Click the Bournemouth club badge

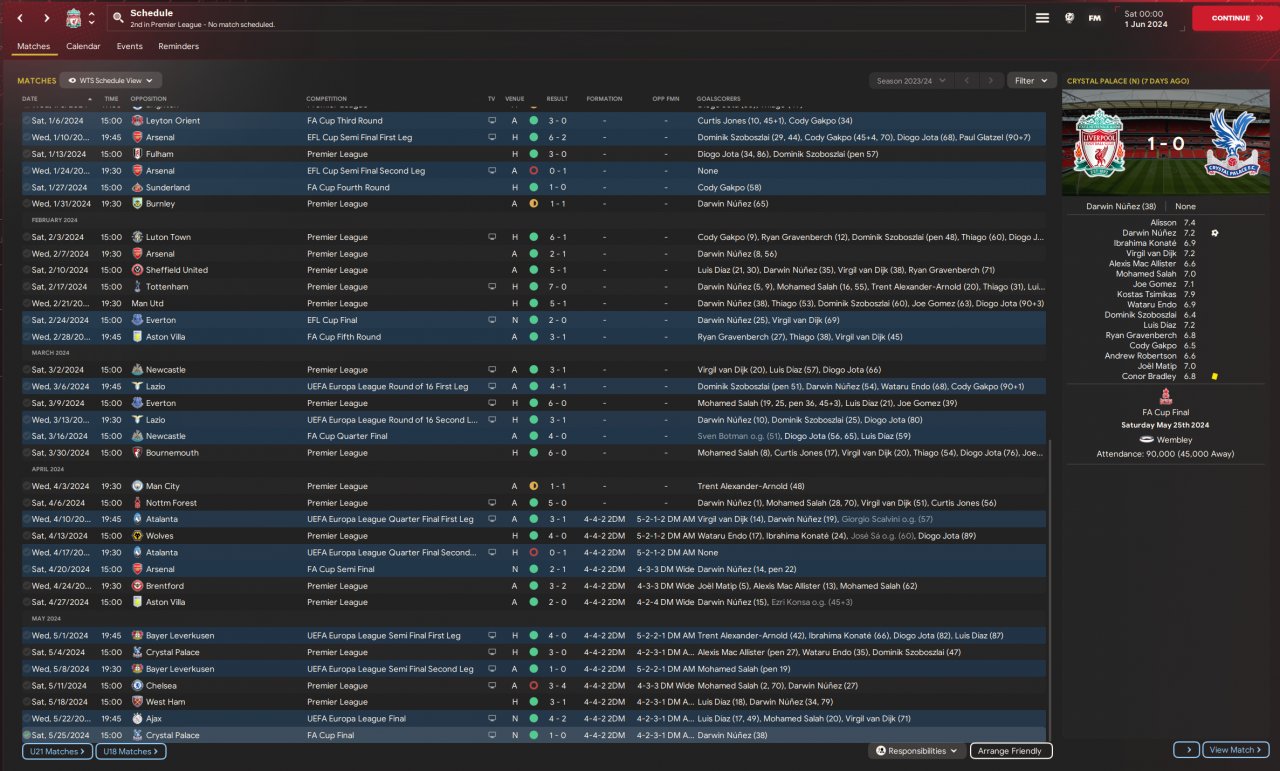click(138, 453)
